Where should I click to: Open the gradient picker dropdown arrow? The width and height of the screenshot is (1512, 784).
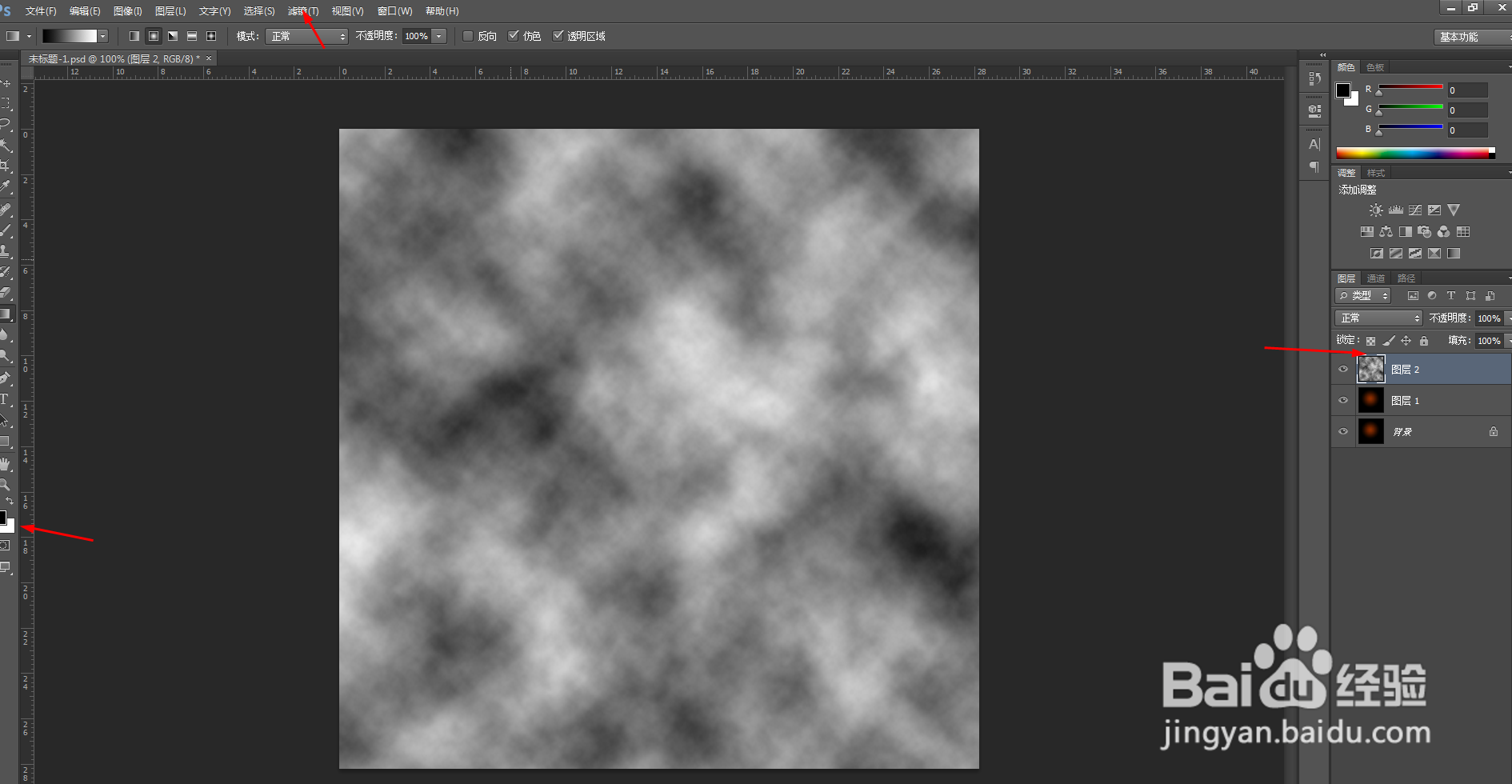pos(103,36)
